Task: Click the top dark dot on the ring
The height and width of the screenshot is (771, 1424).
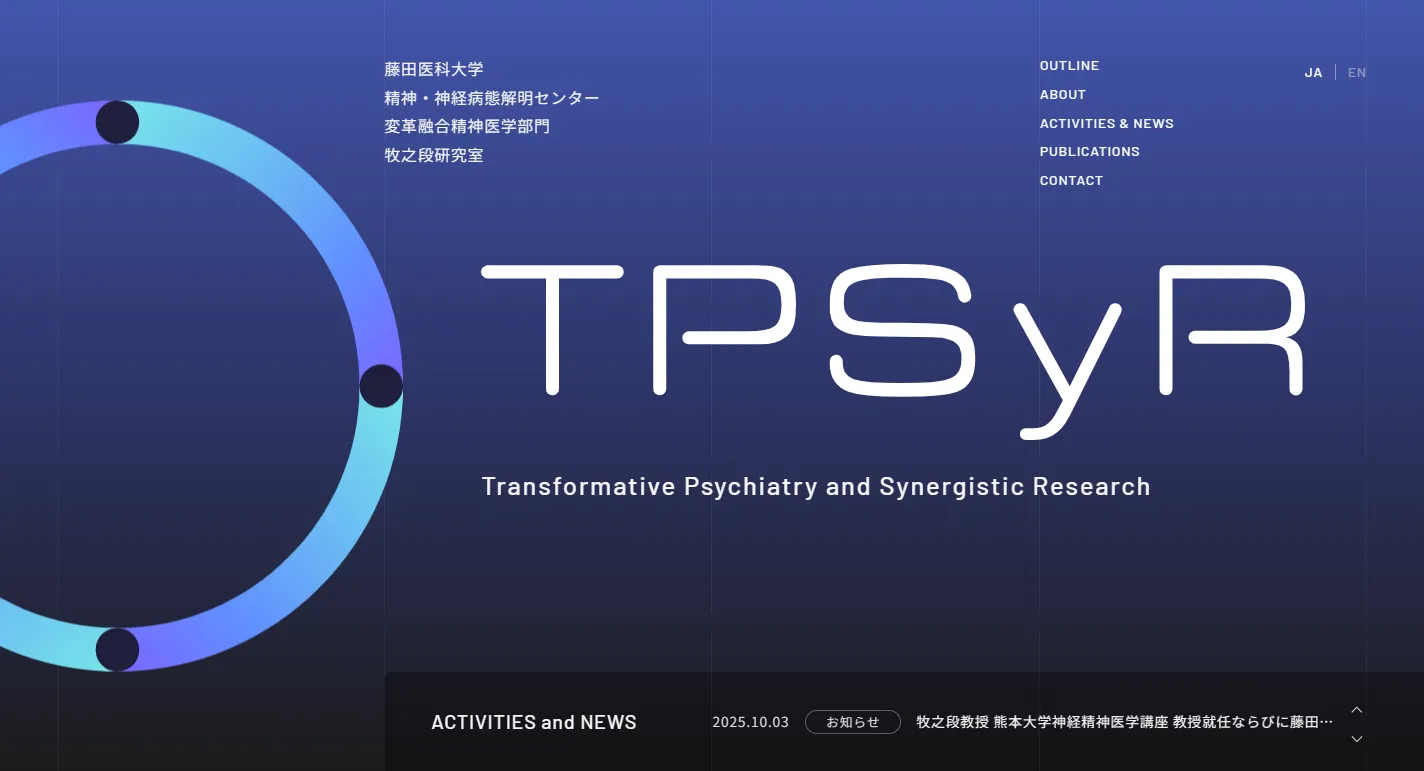Action: click(x=117, y=122)
